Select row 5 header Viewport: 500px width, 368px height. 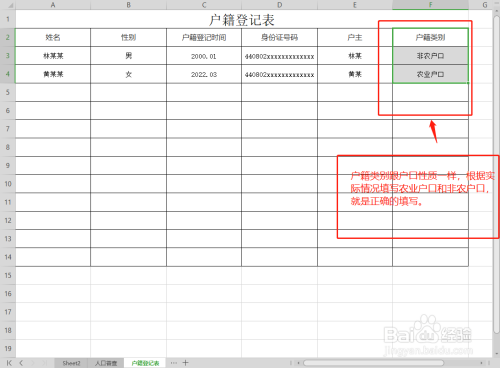(x=8, y=92)
